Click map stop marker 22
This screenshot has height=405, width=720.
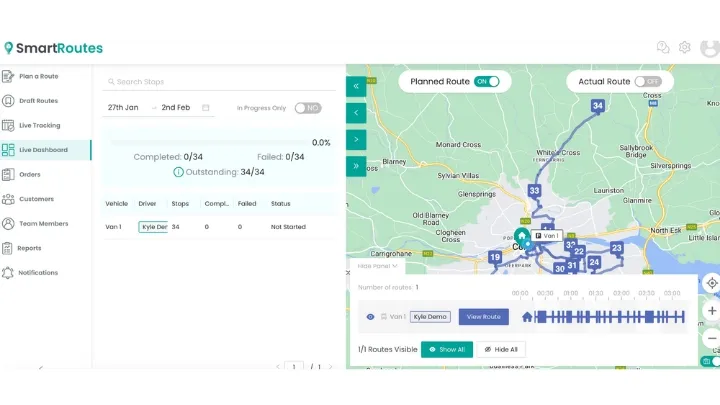click(x=579, y=252)
